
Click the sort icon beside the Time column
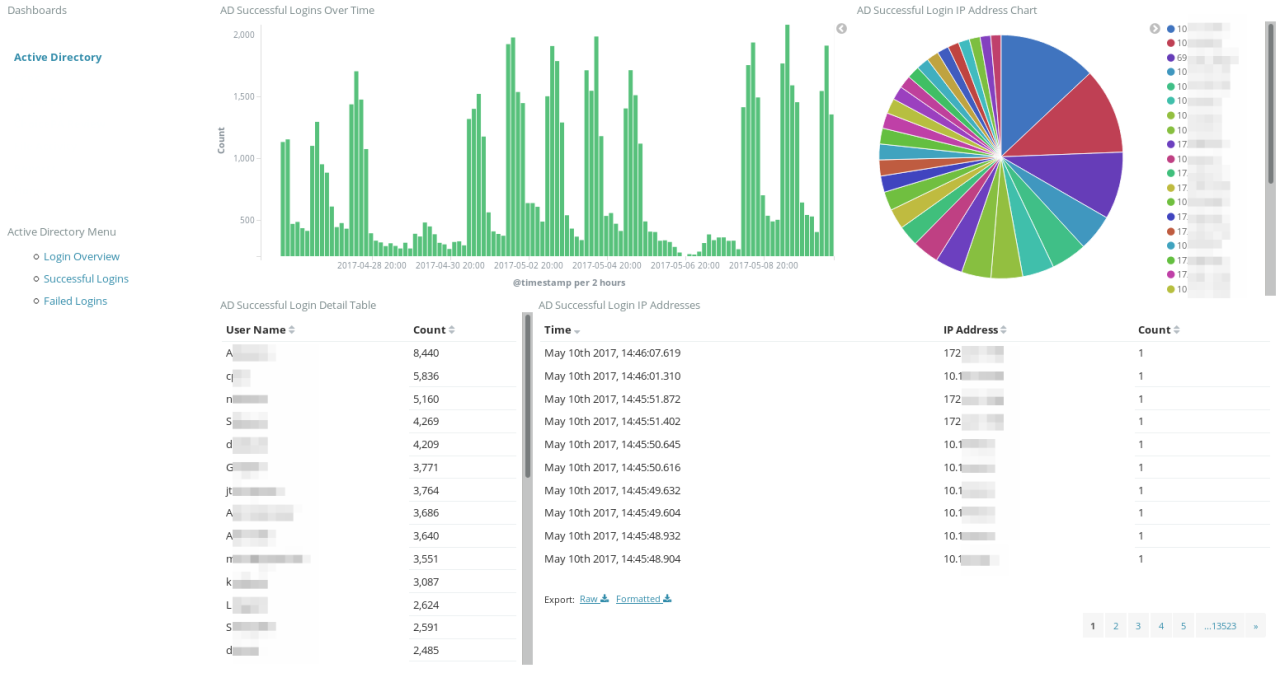point(576,330)
